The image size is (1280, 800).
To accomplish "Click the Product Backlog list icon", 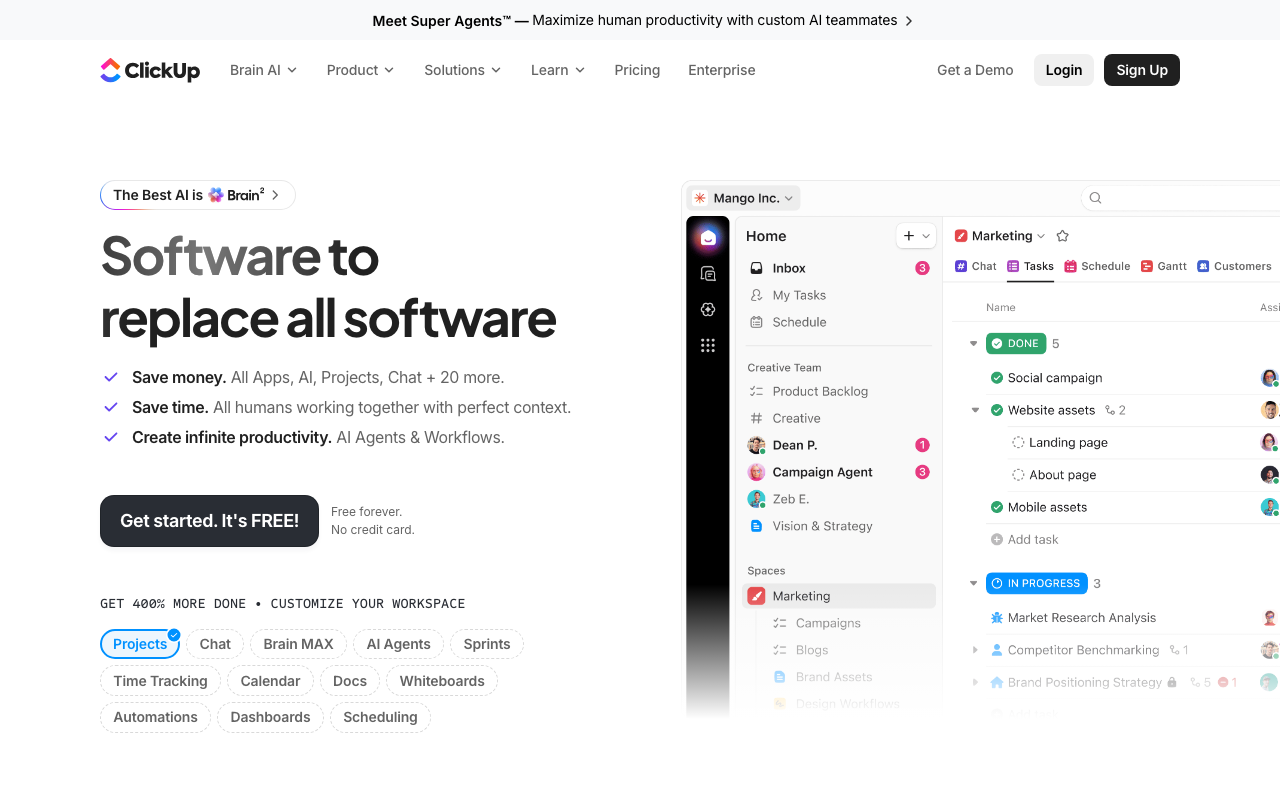I will pos(757,391).
